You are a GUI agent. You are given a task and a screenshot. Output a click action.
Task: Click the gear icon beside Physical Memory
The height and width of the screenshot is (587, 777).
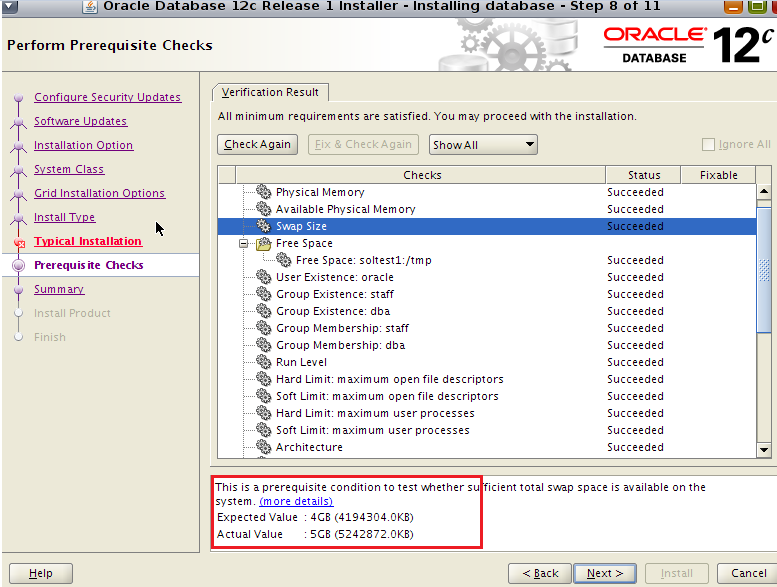pos(264,192)
